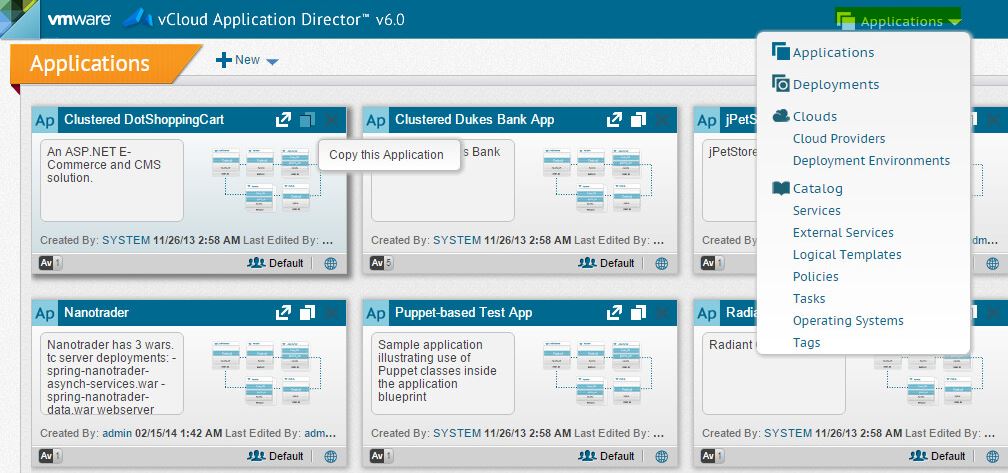Screen dimensions: 1008x473
Task: Open Puppet-based Test App pop-out icon
Action: pyautogui.click(x=615, y=312)
